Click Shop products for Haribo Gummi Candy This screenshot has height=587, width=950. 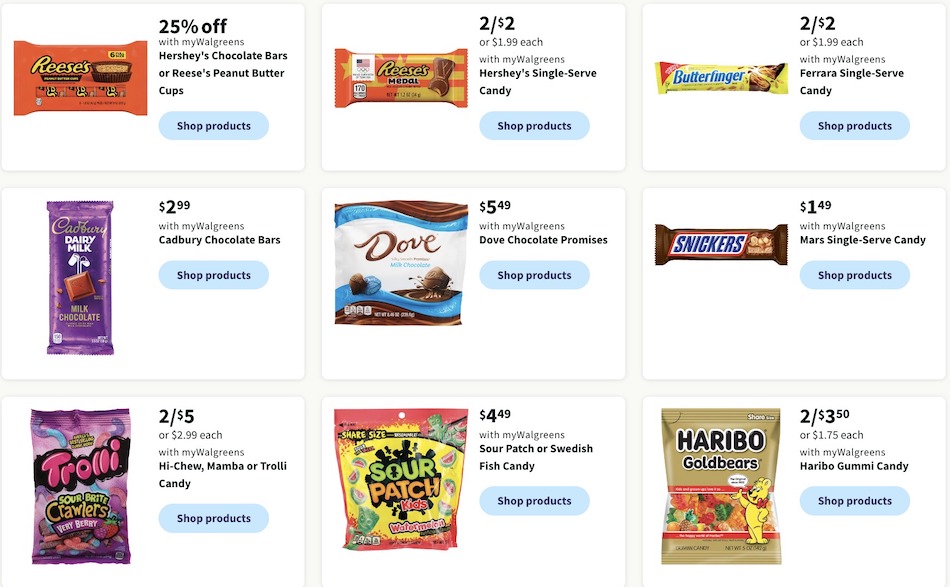(854, 500)
